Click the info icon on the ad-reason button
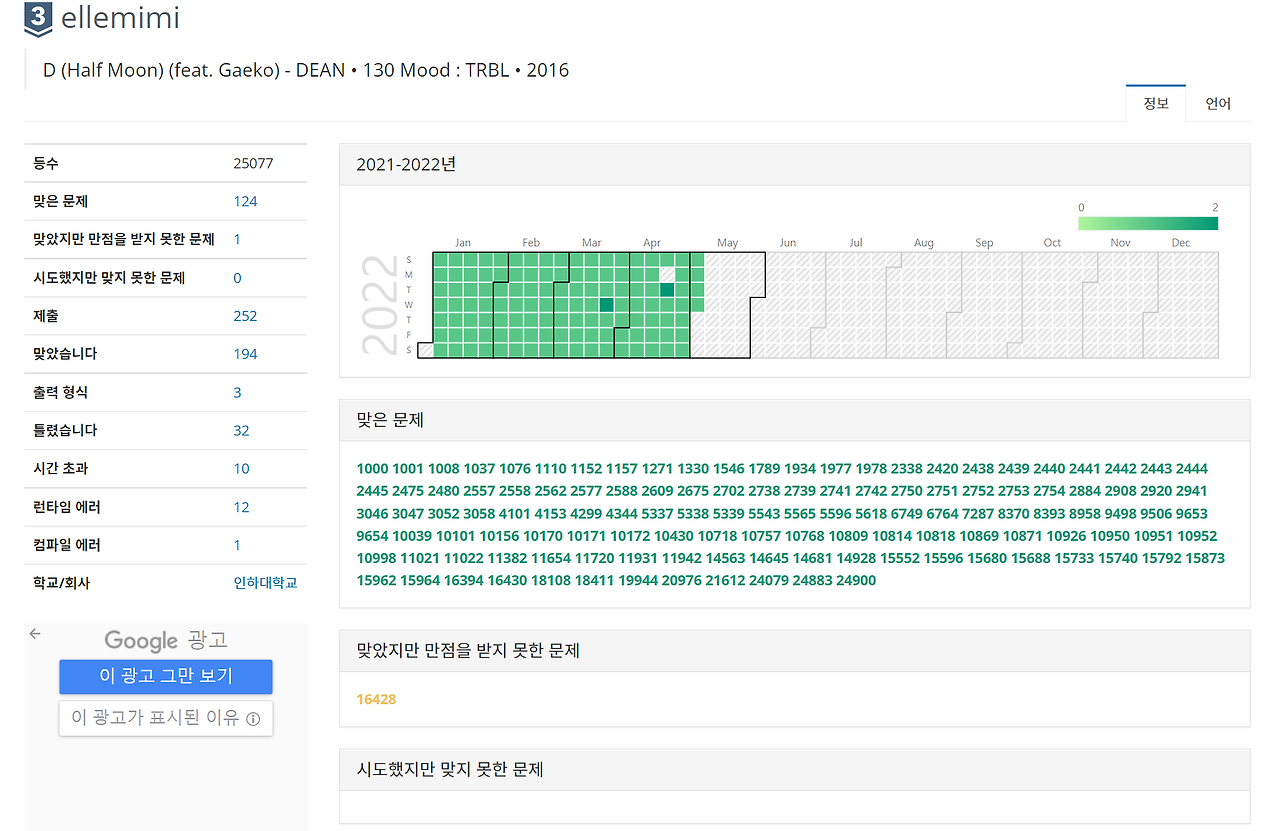The image size is (1280, 831). point(253,718)
